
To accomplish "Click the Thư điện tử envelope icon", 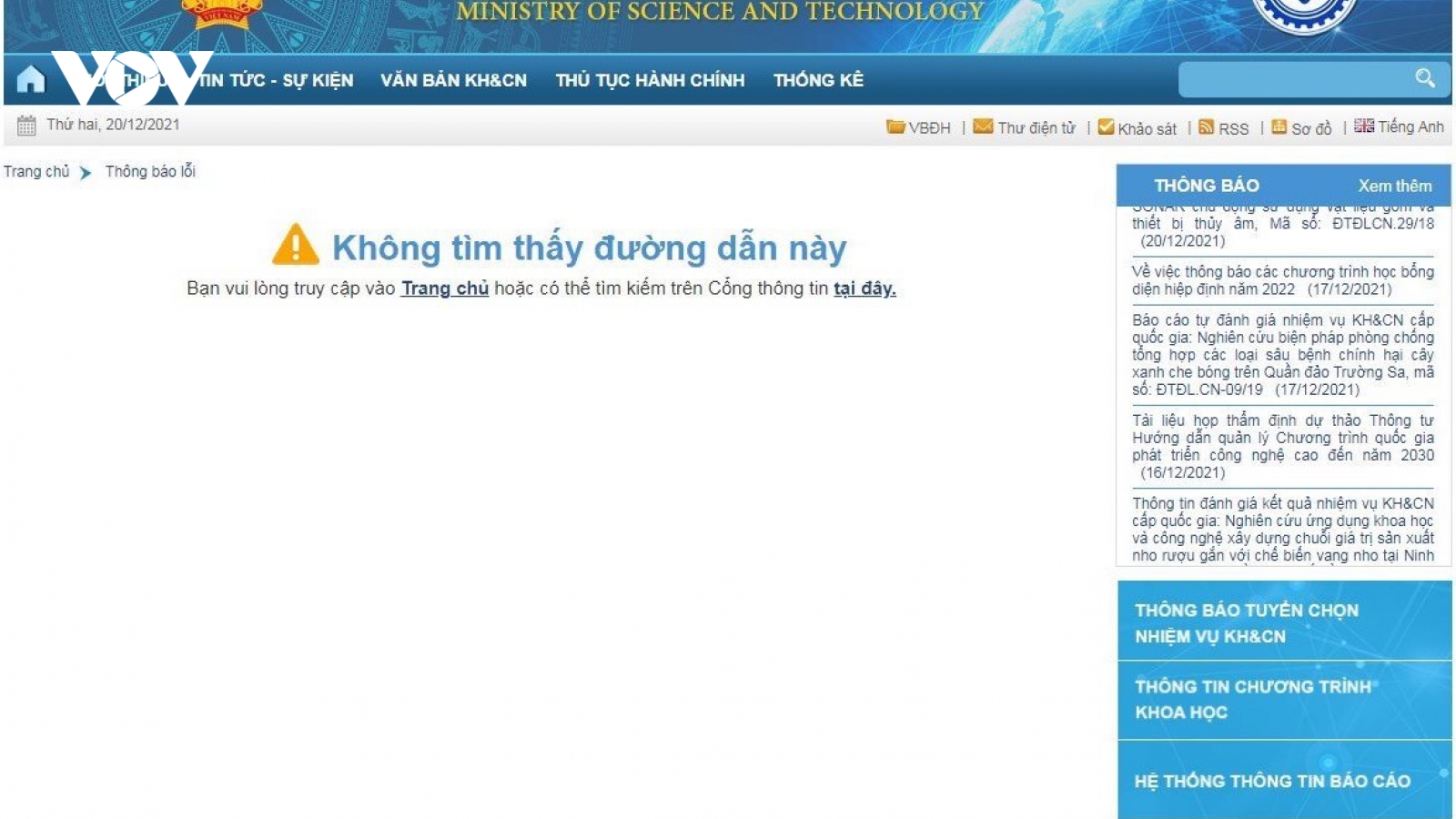I will 983,126.
